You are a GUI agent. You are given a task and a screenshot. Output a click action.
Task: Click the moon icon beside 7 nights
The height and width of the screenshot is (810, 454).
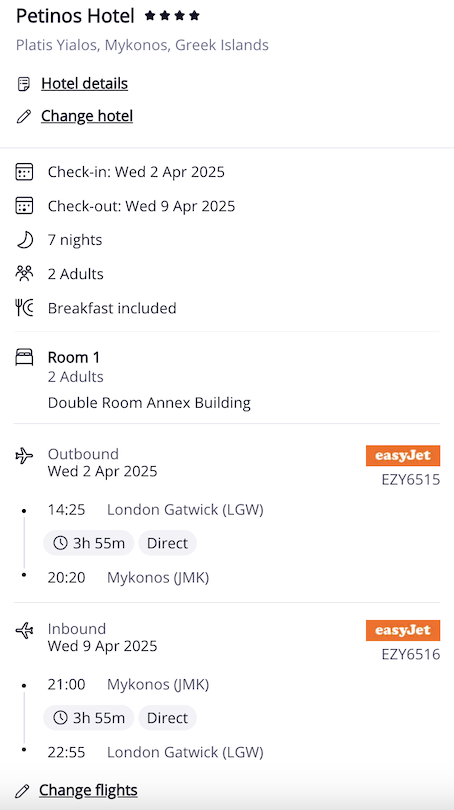[x=24, y=240]
